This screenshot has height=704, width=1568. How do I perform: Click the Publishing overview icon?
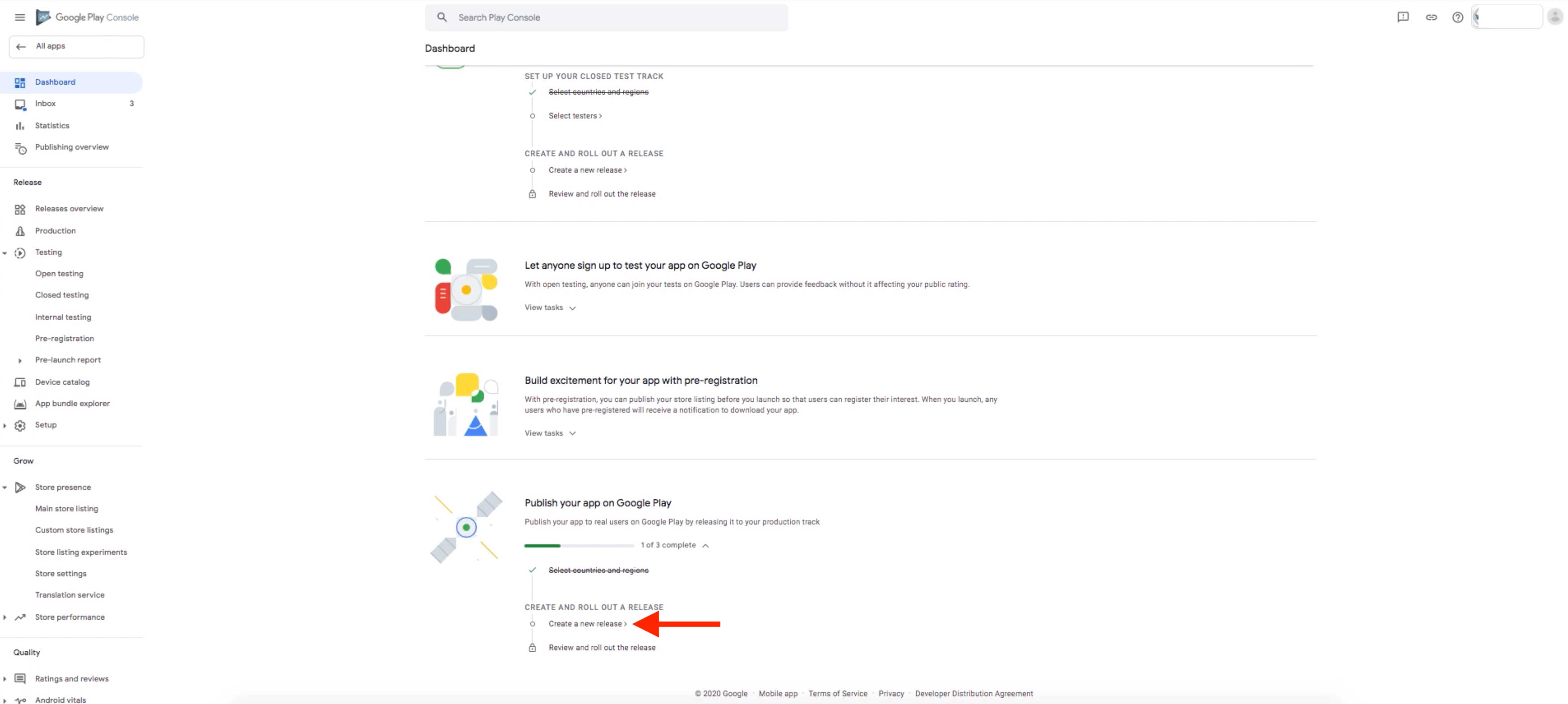coord(20,148)
